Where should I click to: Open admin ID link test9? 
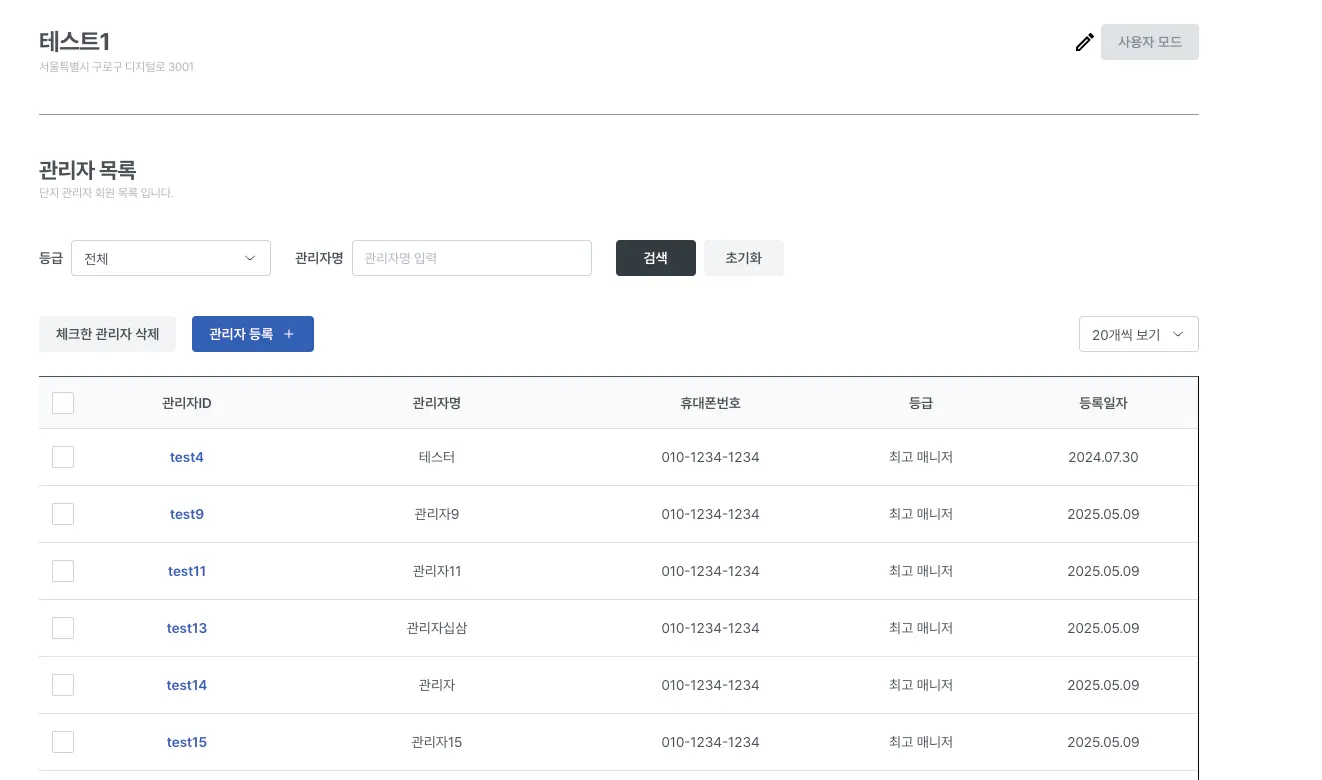tap(187, 514)
